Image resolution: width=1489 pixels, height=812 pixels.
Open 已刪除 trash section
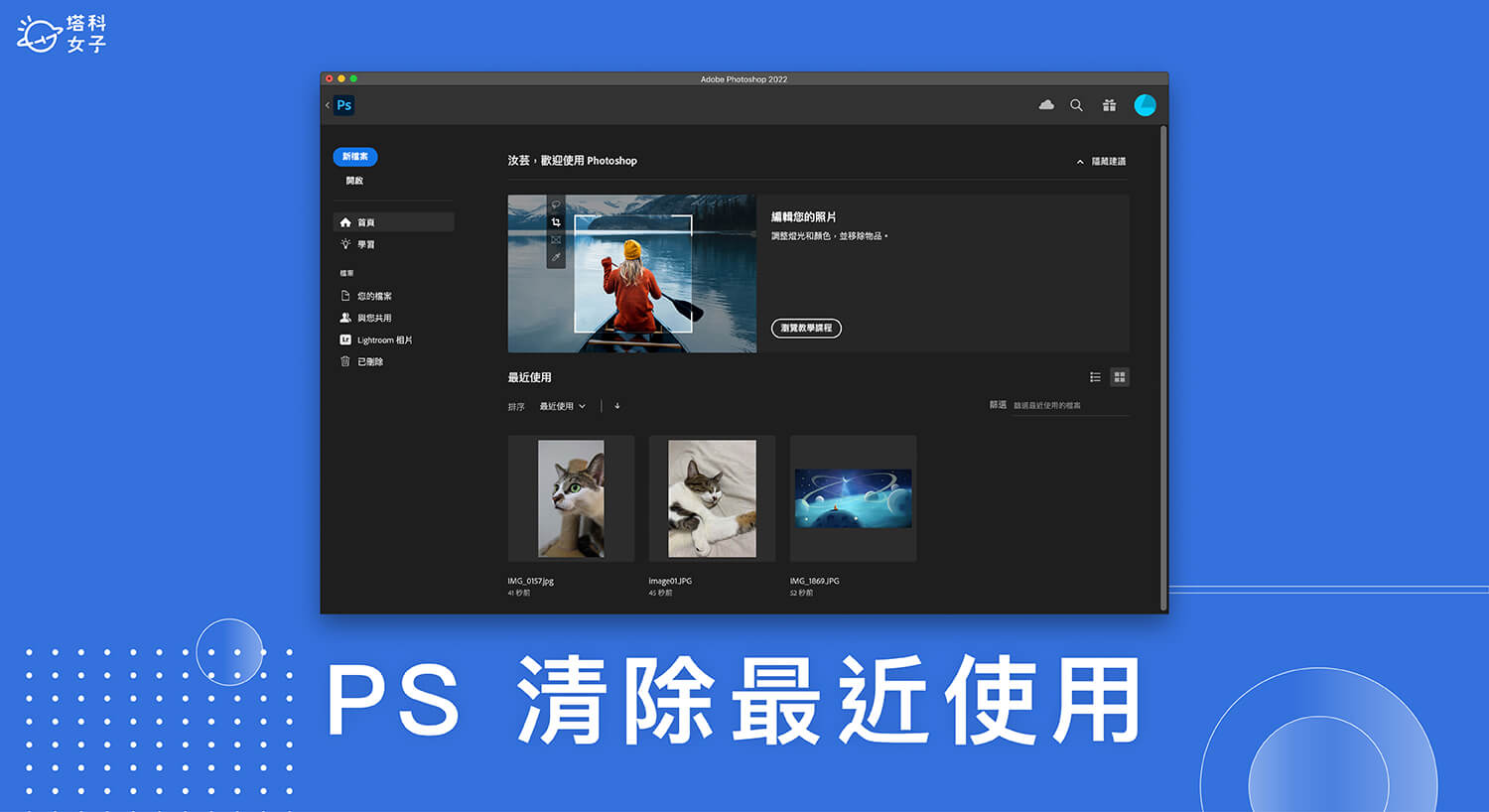tap(369, 361)
